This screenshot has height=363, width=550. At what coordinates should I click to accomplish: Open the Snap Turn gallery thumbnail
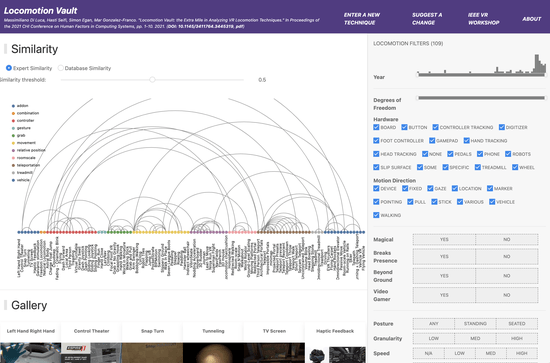point(152,352)
